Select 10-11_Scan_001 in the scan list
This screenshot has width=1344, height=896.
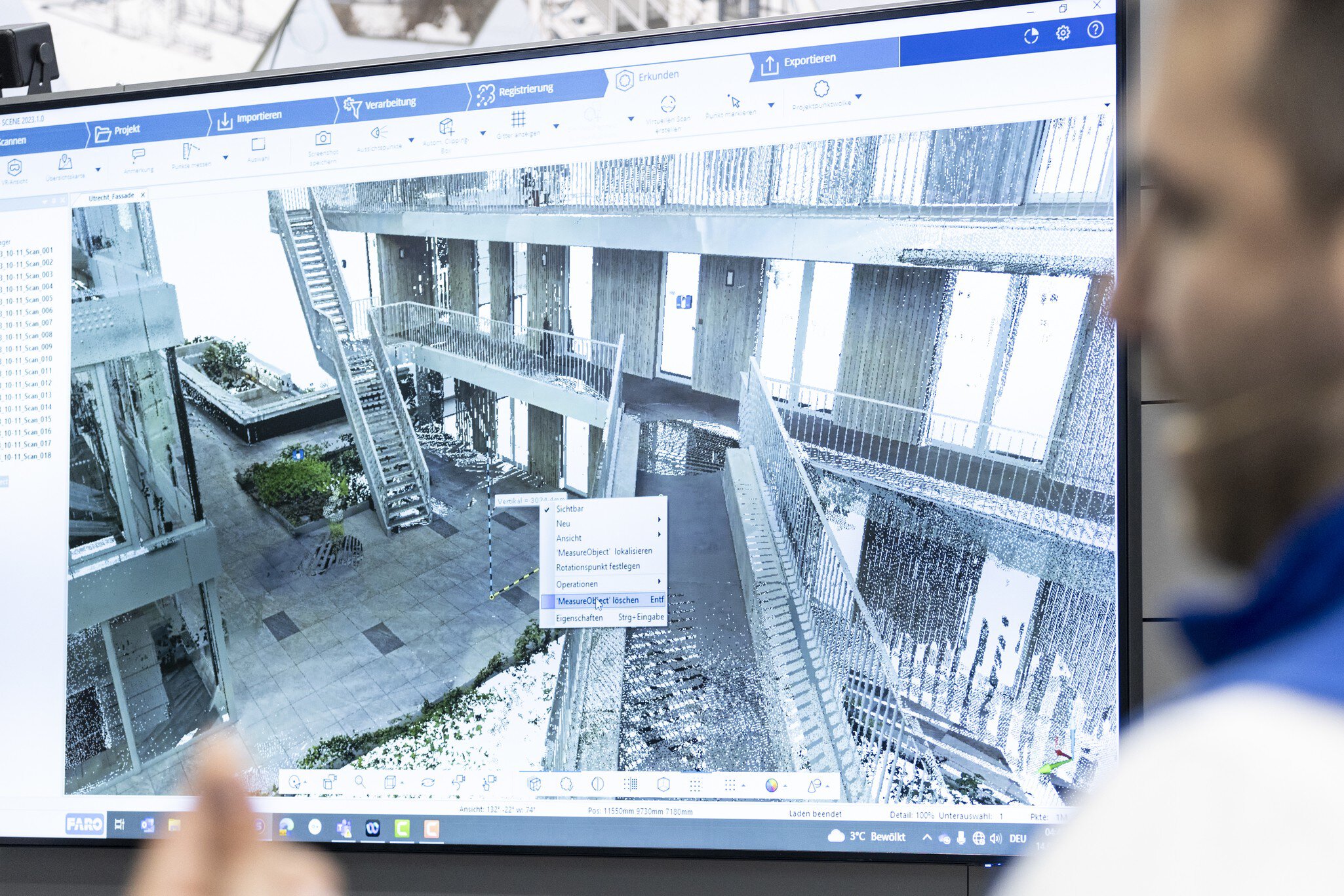pos(26,252)
